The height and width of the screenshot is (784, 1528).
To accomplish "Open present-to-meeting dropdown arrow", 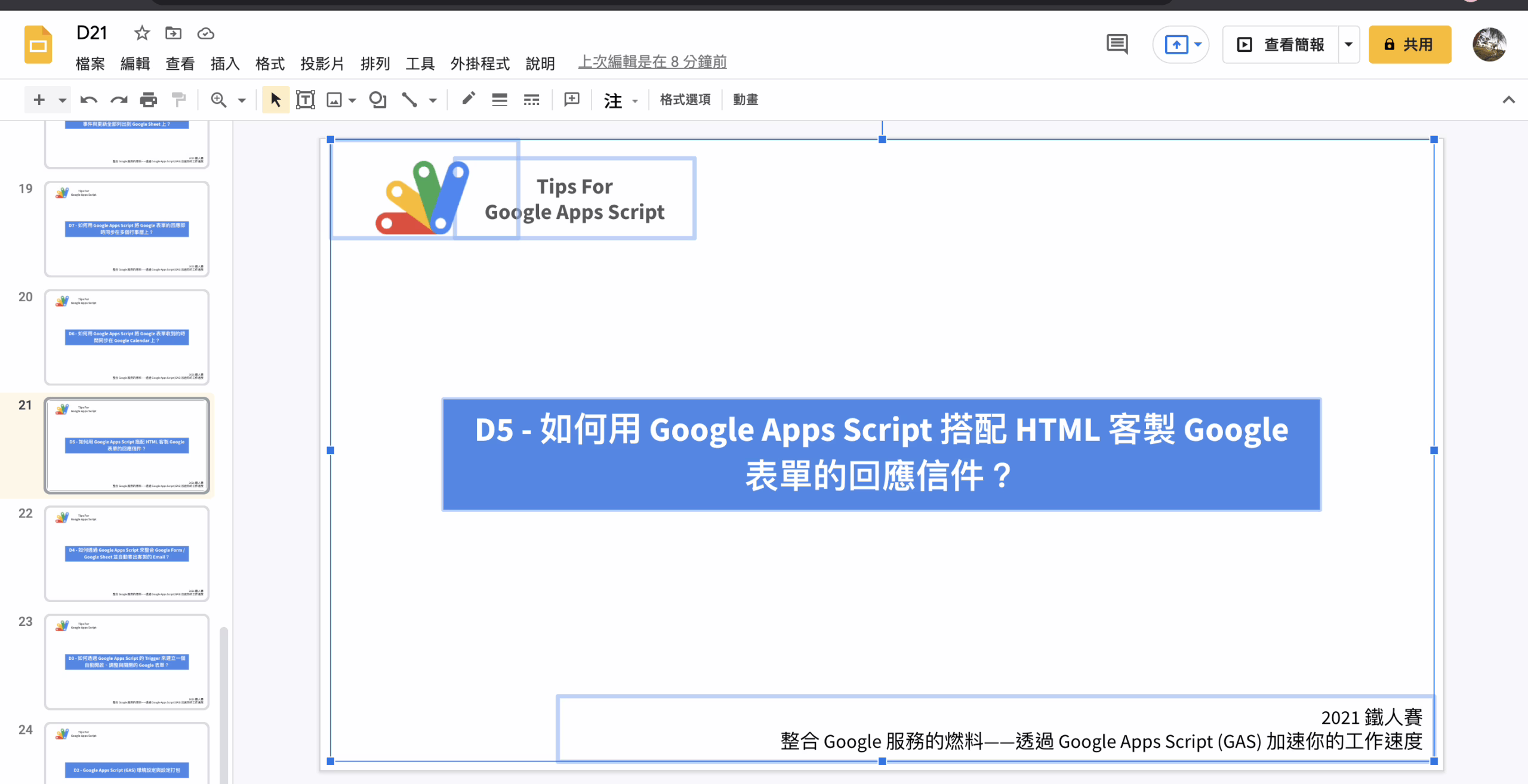I will (1197, 45).
